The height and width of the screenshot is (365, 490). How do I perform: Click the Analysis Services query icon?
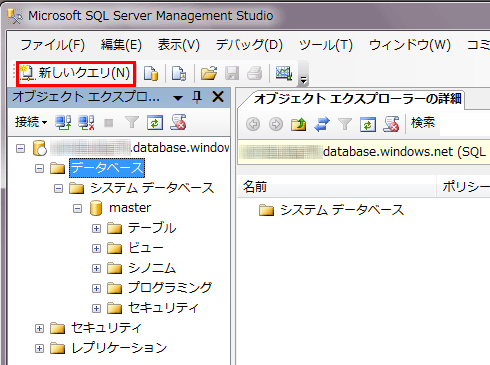pyautogui.click(x=179, y=73)
